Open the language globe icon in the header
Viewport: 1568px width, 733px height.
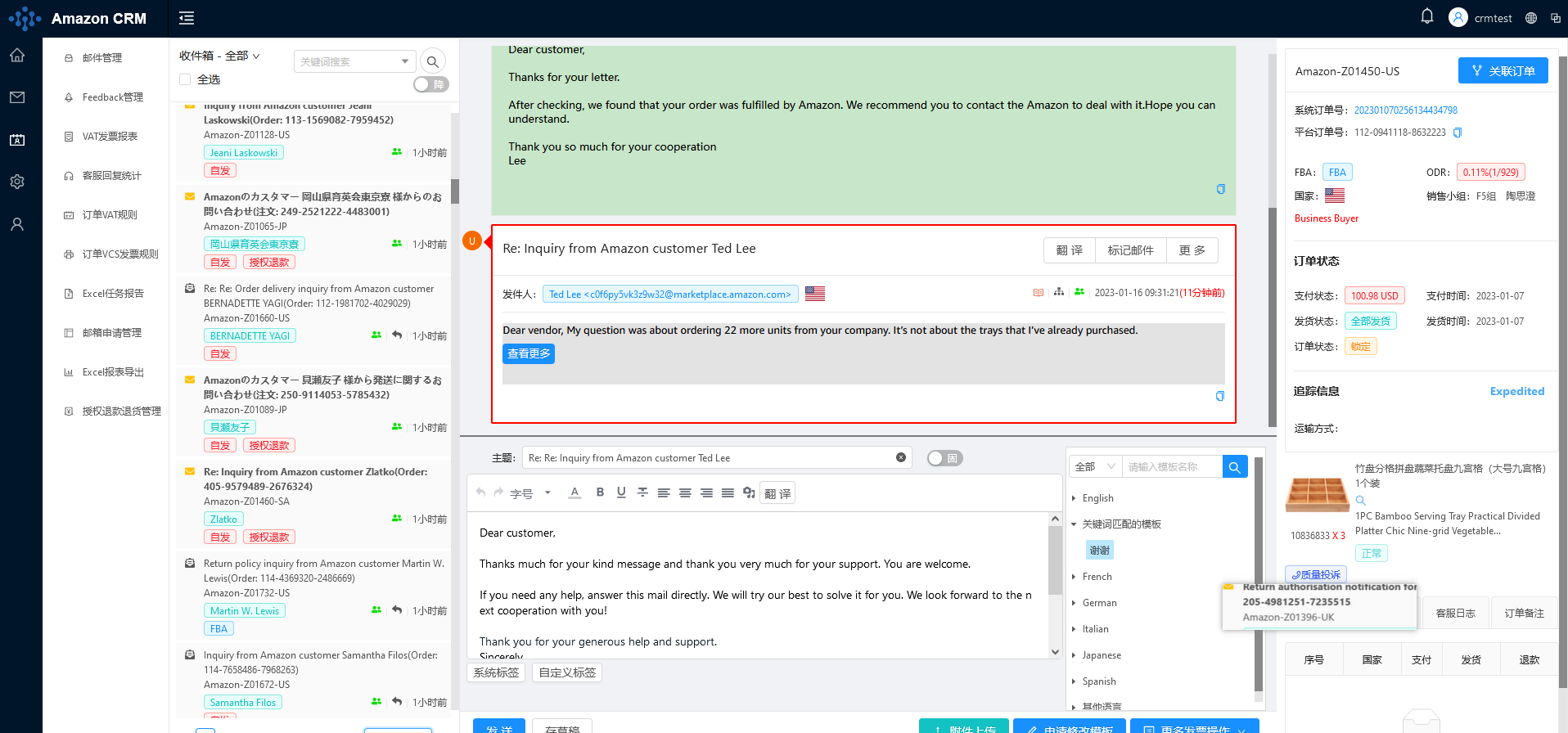[1531, 18]
